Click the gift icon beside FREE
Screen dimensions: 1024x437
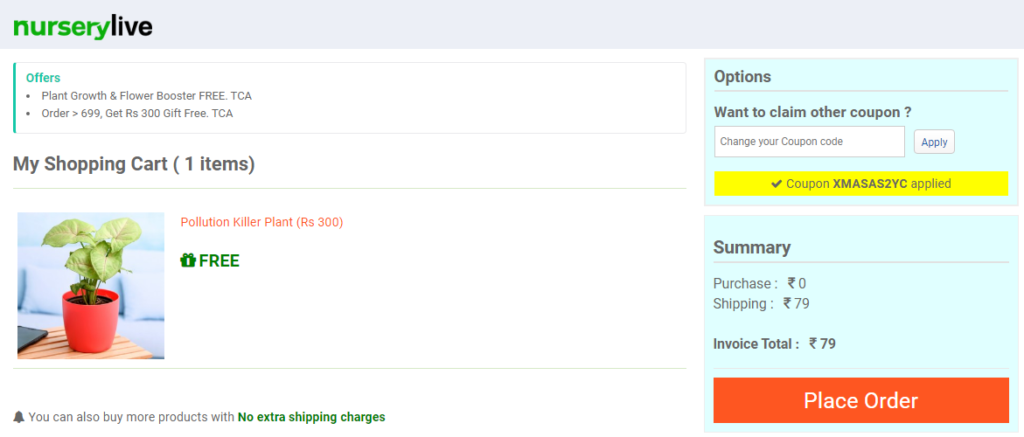point(188,261)
